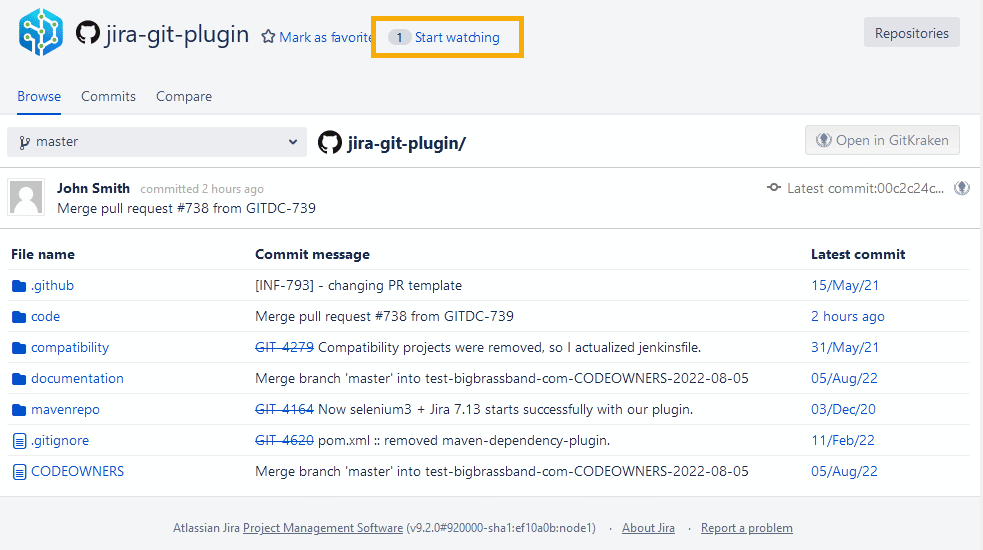Switch to the Compare tab
The image size is (983, 550).
click(x=184, y=96)
